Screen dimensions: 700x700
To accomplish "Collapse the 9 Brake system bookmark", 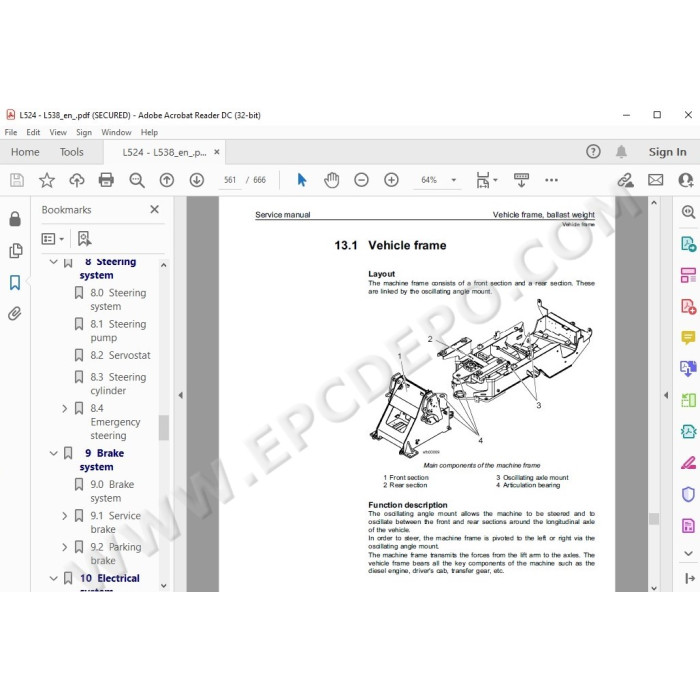I will click(x=54, y=454).
